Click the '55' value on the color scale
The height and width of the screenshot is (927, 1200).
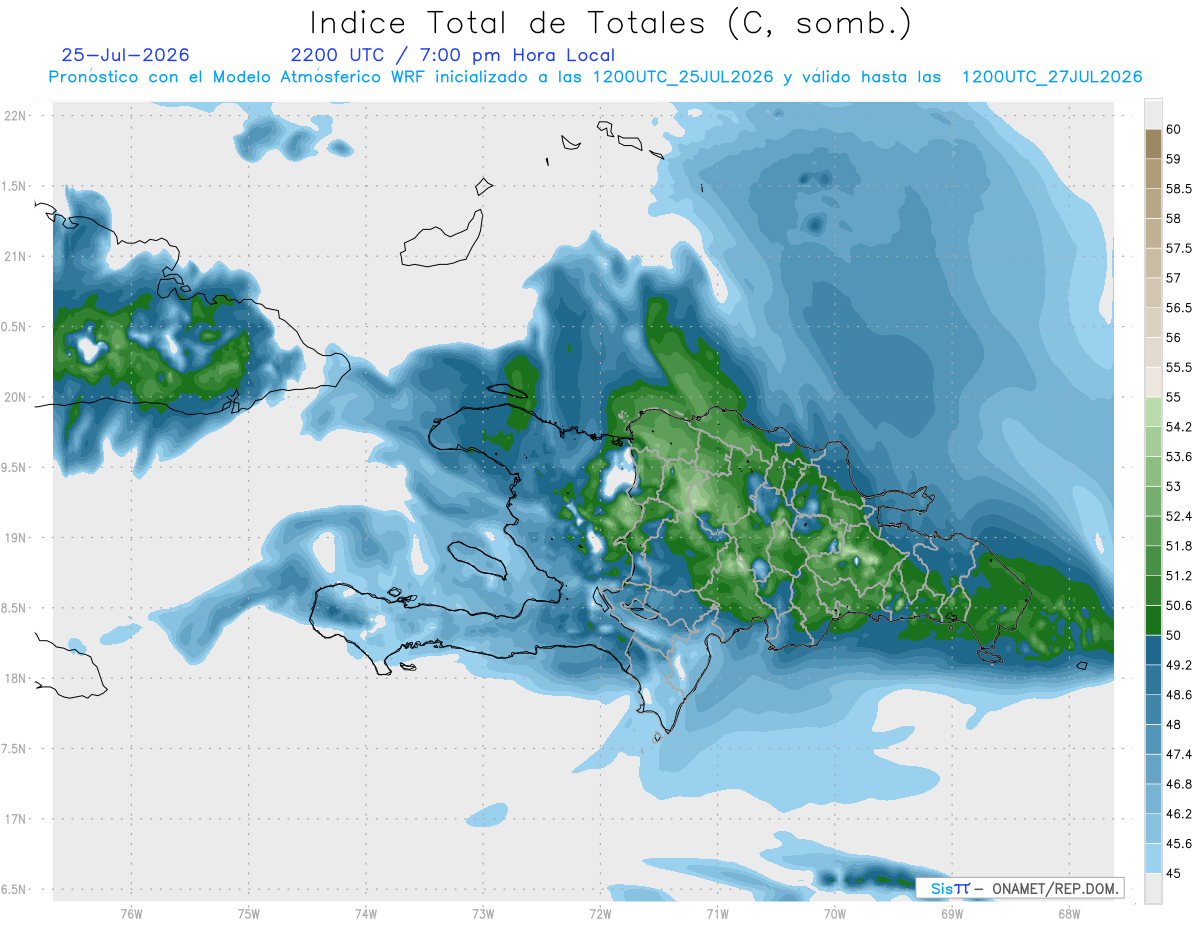[x=1175, y=397]
